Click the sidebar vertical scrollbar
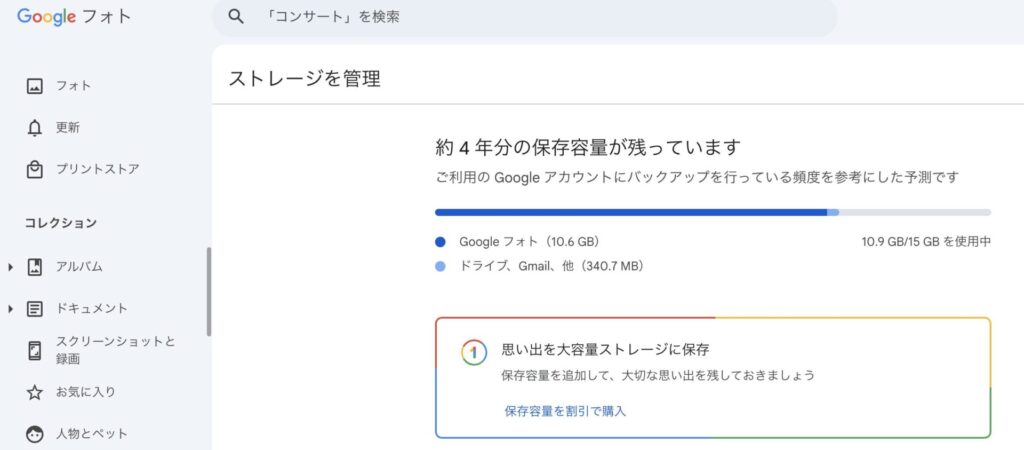 coord(208,292)
